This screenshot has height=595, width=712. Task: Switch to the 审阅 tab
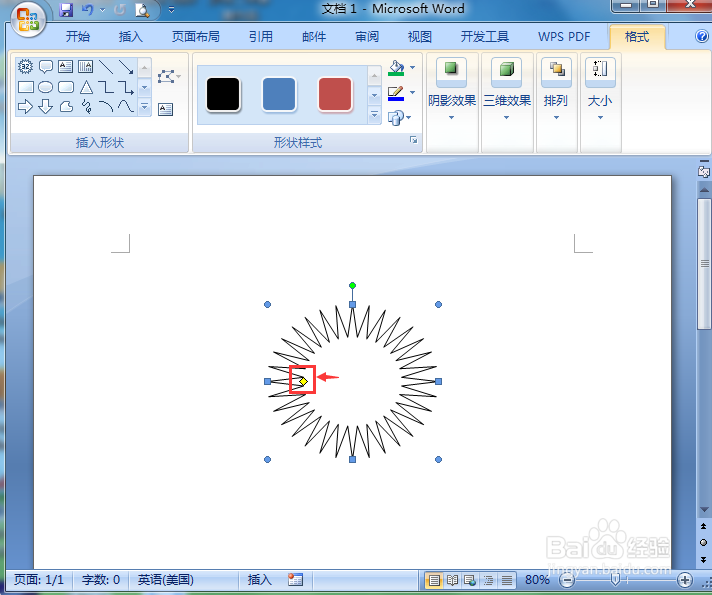pyautogui.click(x=366, y=36)
